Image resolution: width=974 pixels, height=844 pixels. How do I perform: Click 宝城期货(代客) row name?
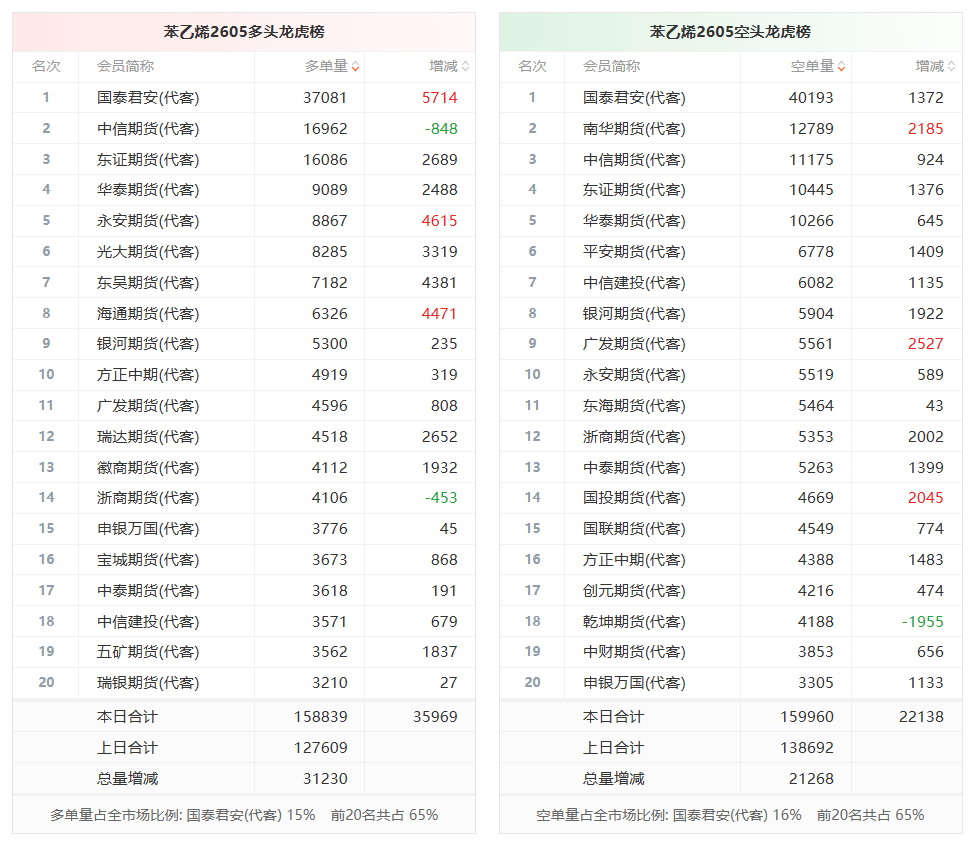(x=148, y=560)
